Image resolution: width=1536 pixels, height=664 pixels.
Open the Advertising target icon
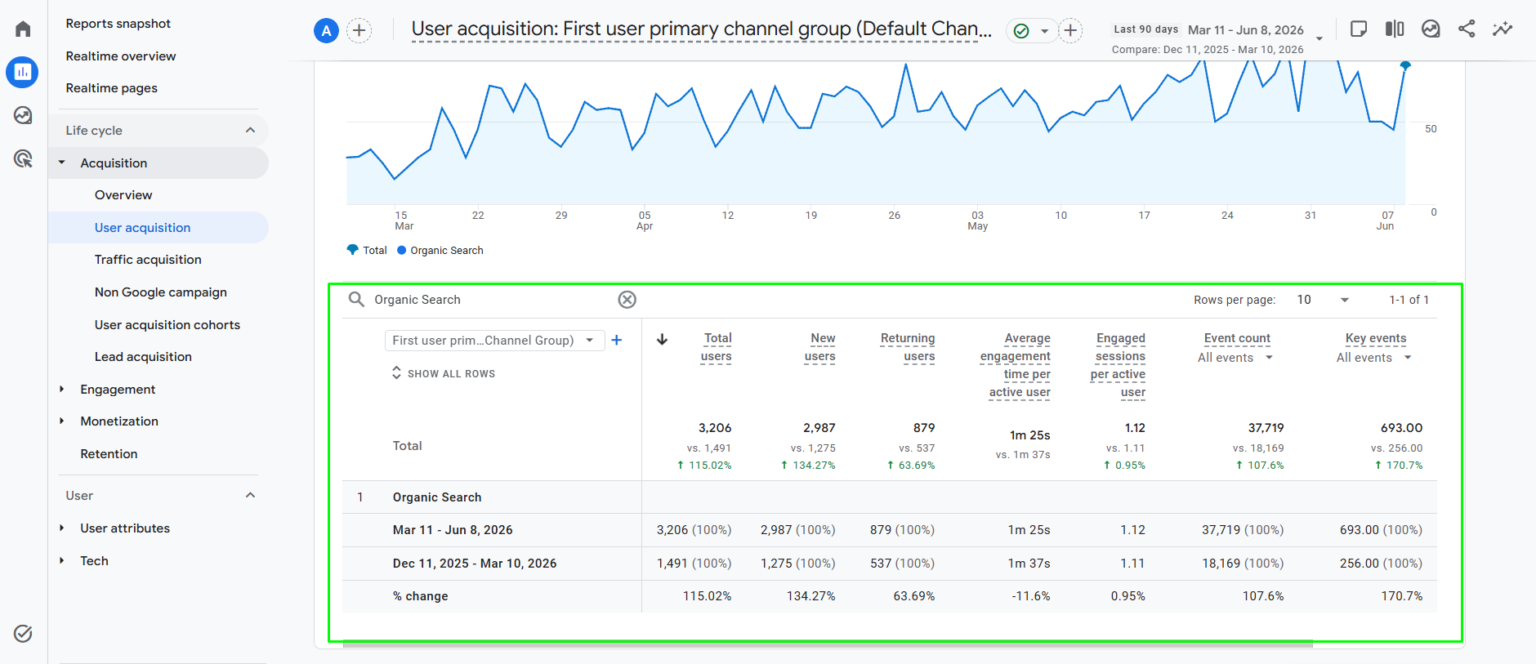click(23, 158)
